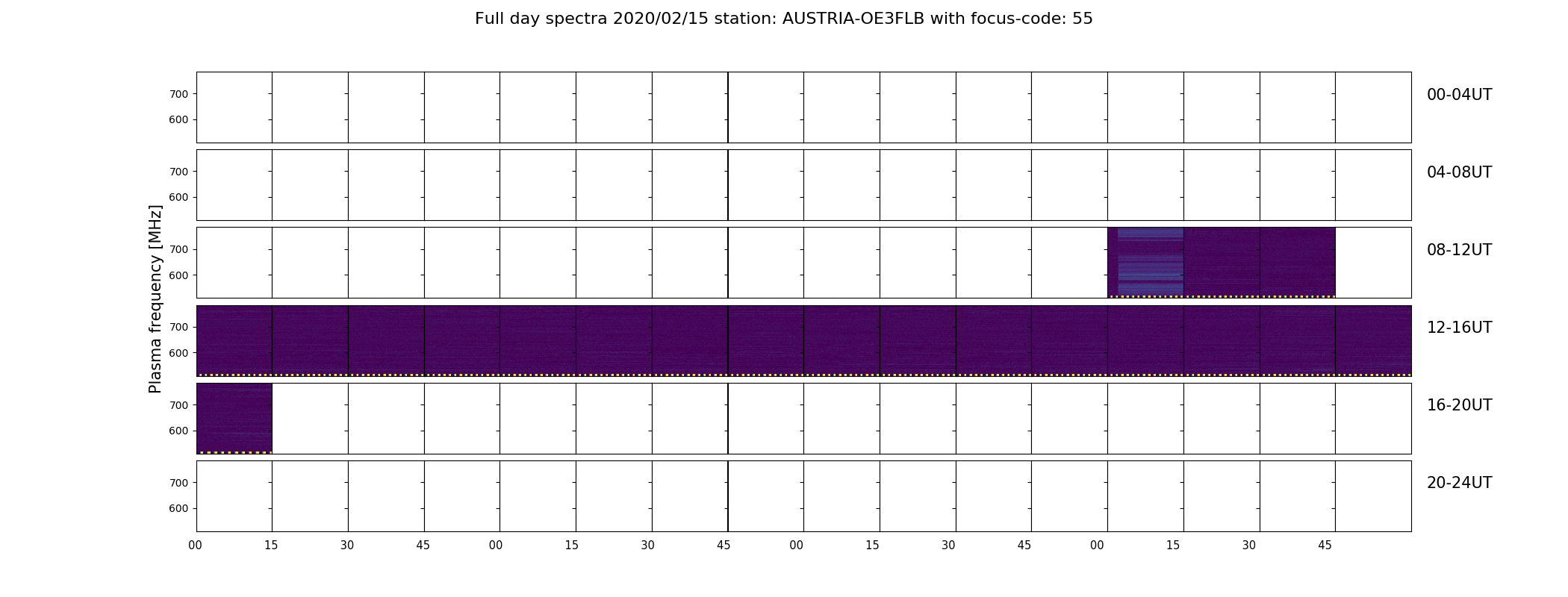Click the "Plasma frequency [MHz]" axis label
The image size is (1568, 597).
coord(155,299)
